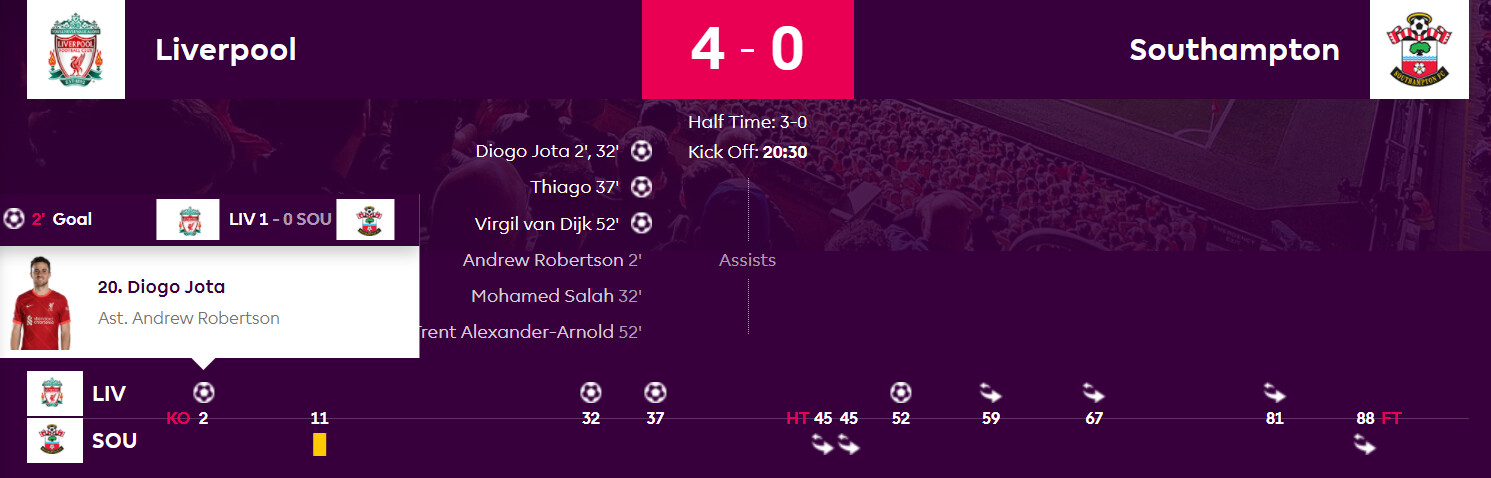1491x478 pixels.
Task: Select the 52' goal ball icon on timeline
Action: [x=901, y=392]
